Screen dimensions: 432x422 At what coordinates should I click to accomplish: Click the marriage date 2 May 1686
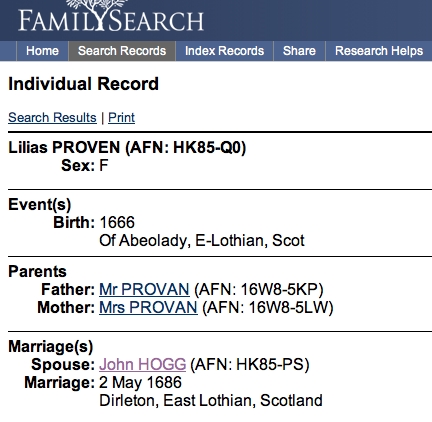click(x=140, y=382)
